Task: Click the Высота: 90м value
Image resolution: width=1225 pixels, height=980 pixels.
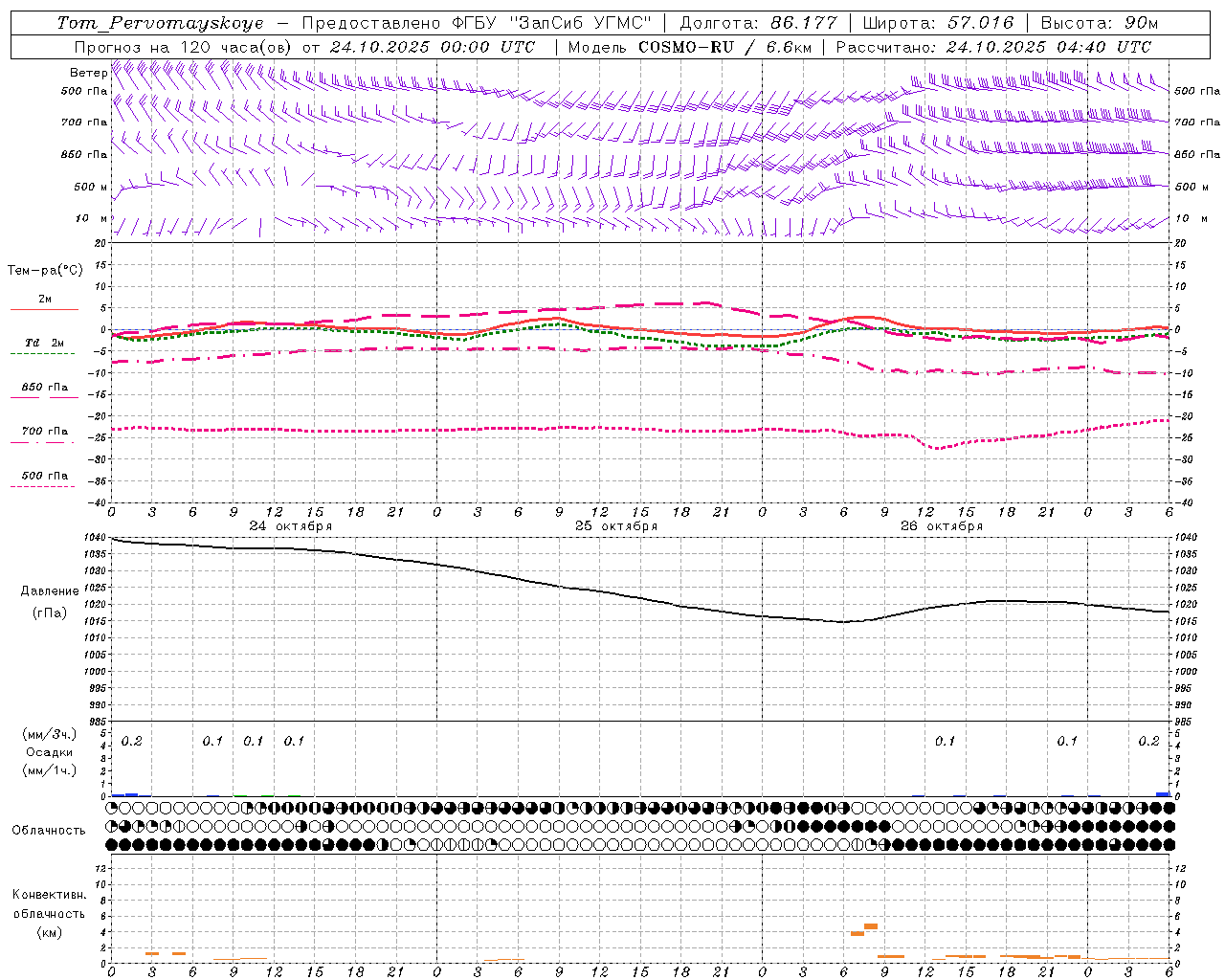Action: click(1098, 23)
